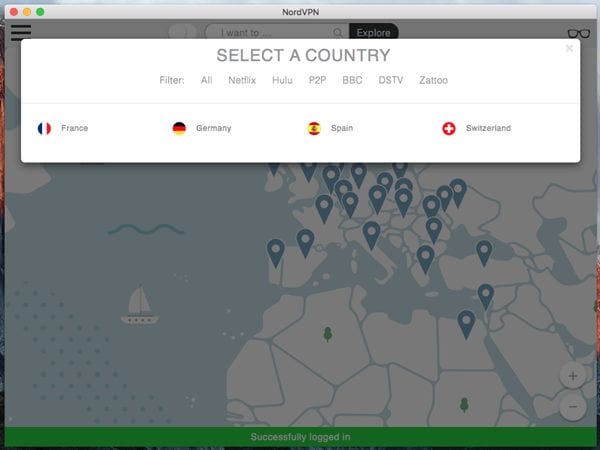
Task: Click the map pin in Portugal
Action: coord(276,253)
